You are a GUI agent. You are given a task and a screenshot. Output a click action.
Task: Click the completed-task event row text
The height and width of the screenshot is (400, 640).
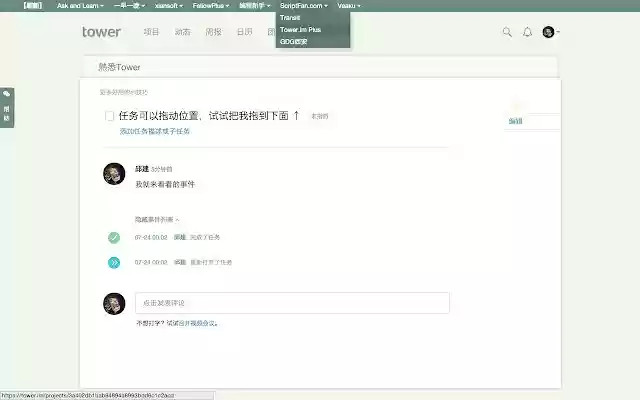click(177, 237)
